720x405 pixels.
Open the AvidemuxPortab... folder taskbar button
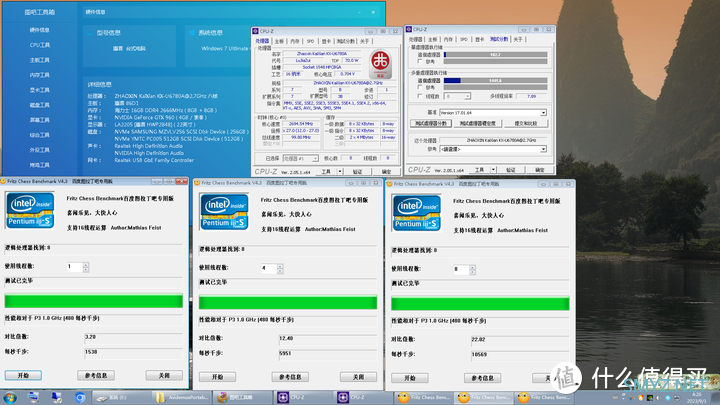(182, 398)
